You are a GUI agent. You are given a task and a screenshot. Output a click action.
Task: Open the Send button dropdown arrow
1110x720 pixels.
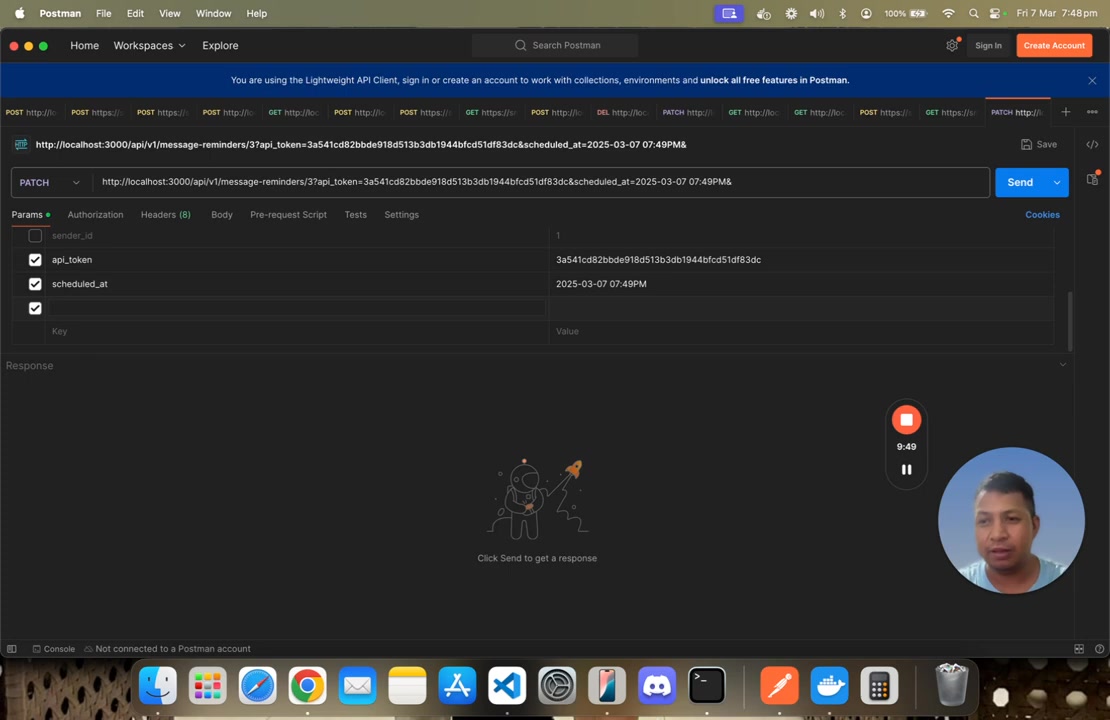(1056, 183)
